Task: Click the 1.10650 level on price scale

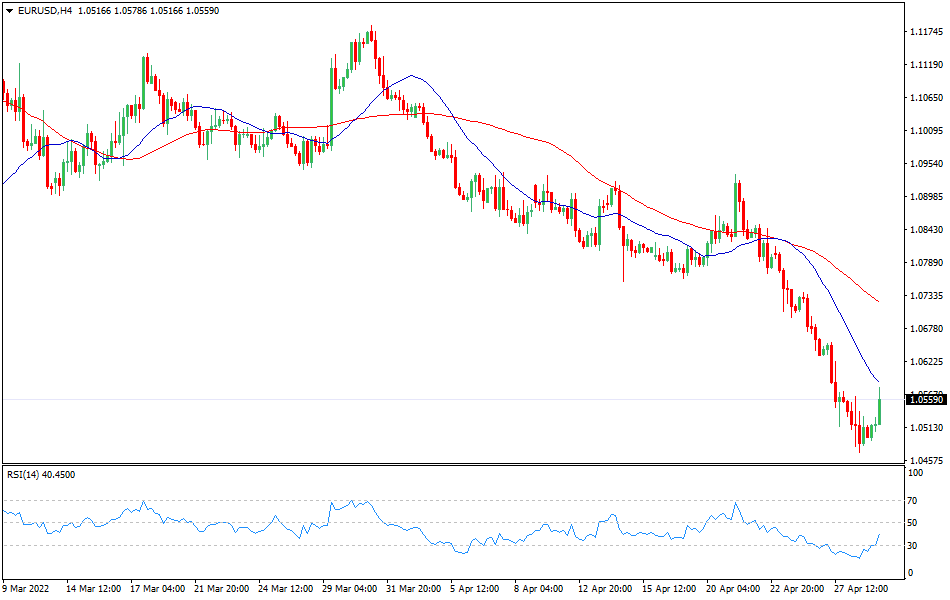Action: coord(926,98)
